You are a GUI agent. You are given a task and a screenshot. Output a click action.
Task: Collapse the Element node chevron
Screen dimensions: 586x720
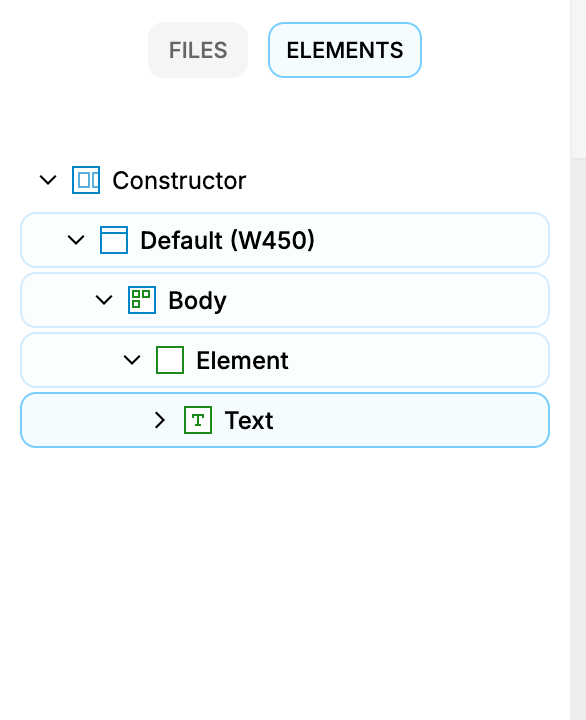[132, 360]
